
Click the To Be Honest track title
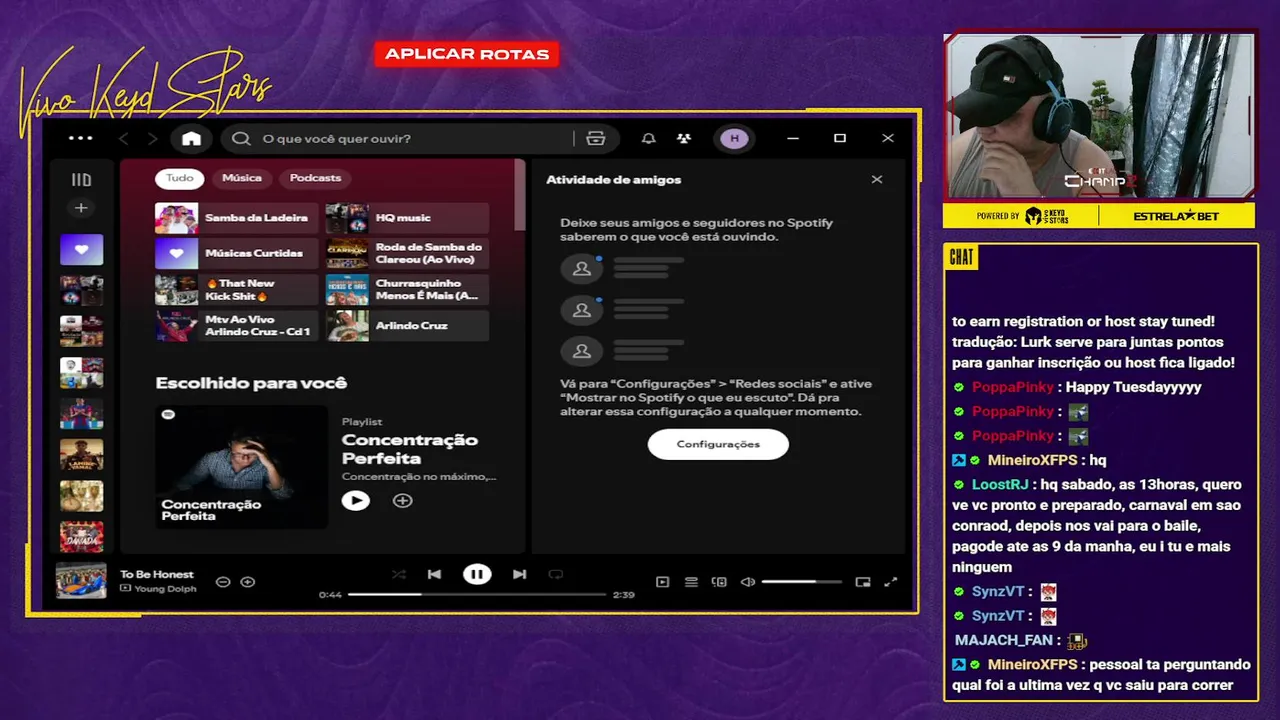[157, 574]
